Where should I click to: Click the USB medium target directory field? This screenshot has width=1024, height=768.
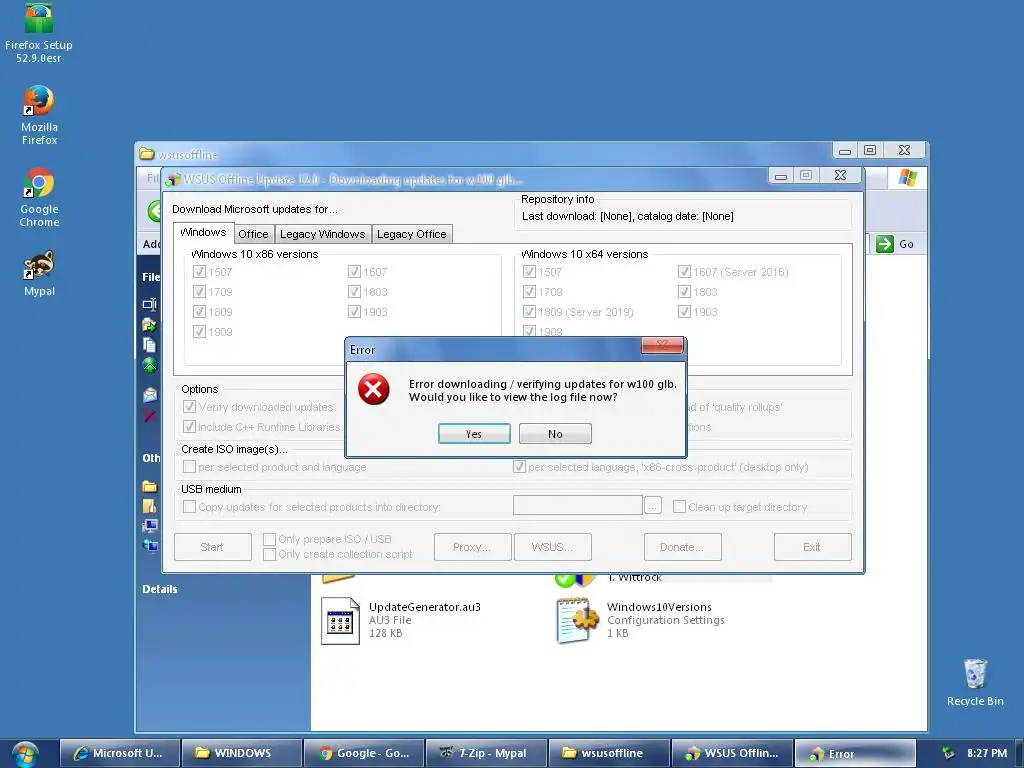(x=578, y=505)
